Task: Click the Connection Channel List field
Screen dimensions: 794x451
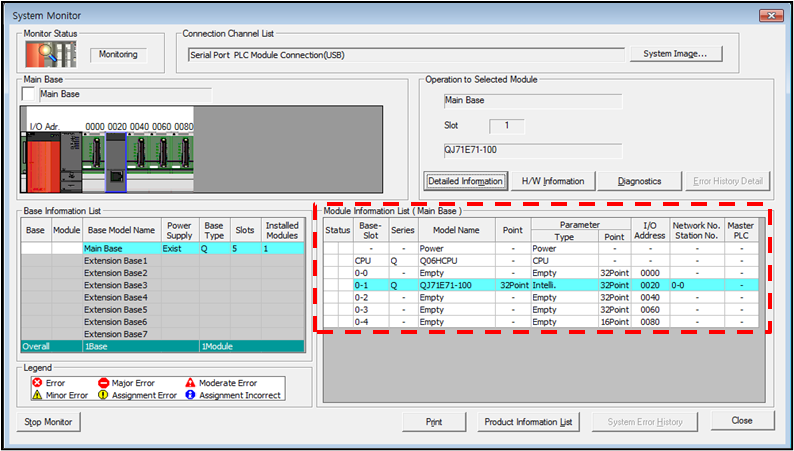Action: click(406, 55)
